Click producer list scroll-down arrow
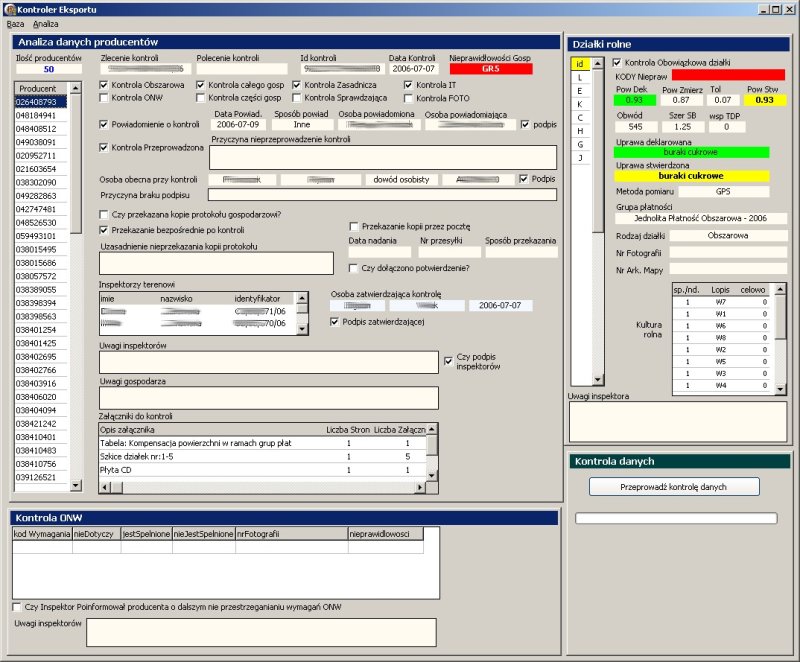Screen dimensions: 800x662 click(76, 485)
